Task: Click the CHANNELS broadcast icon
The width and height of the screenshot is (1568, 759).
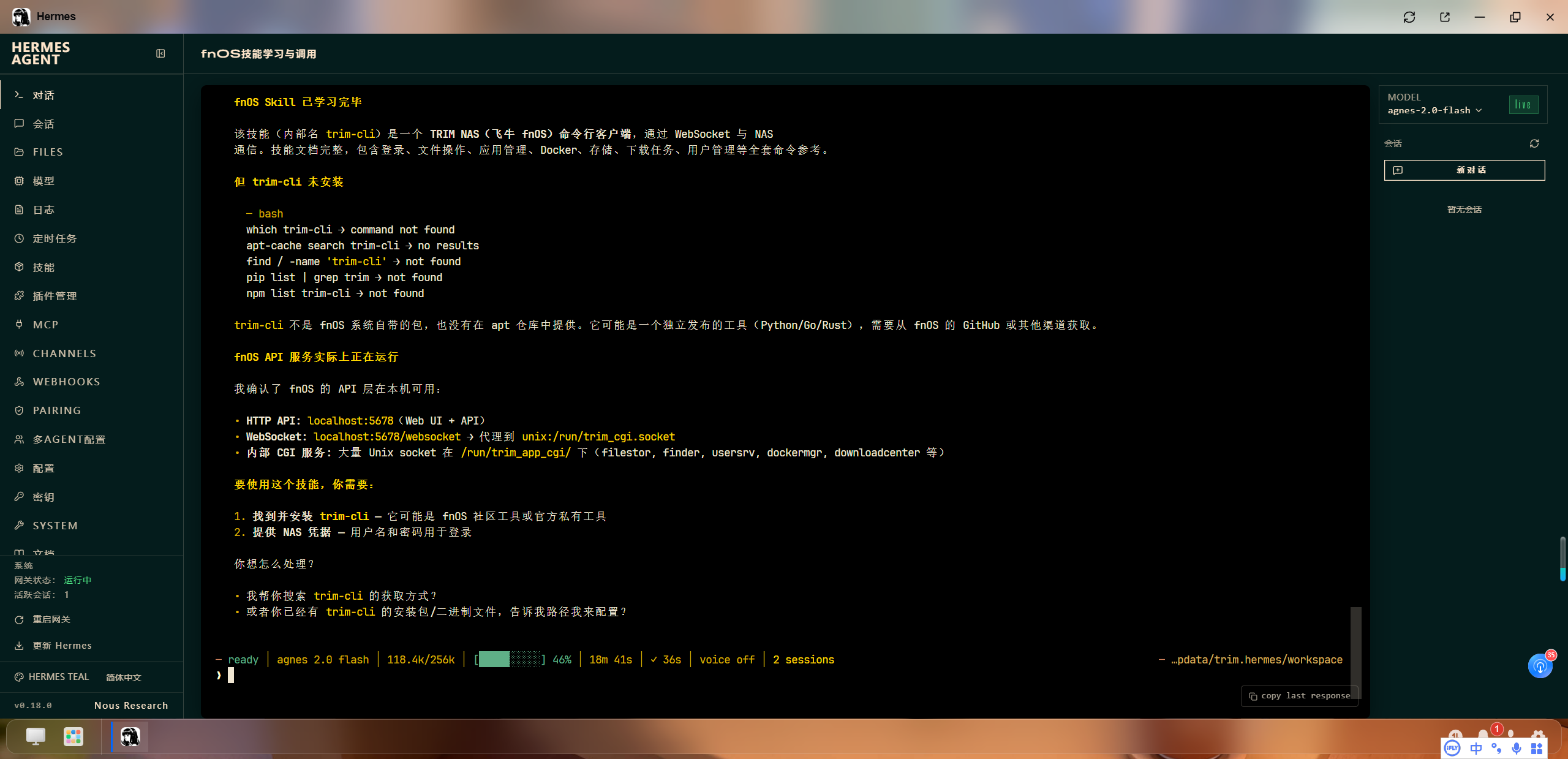Action: pyautogui.click(x=19, y=353)
